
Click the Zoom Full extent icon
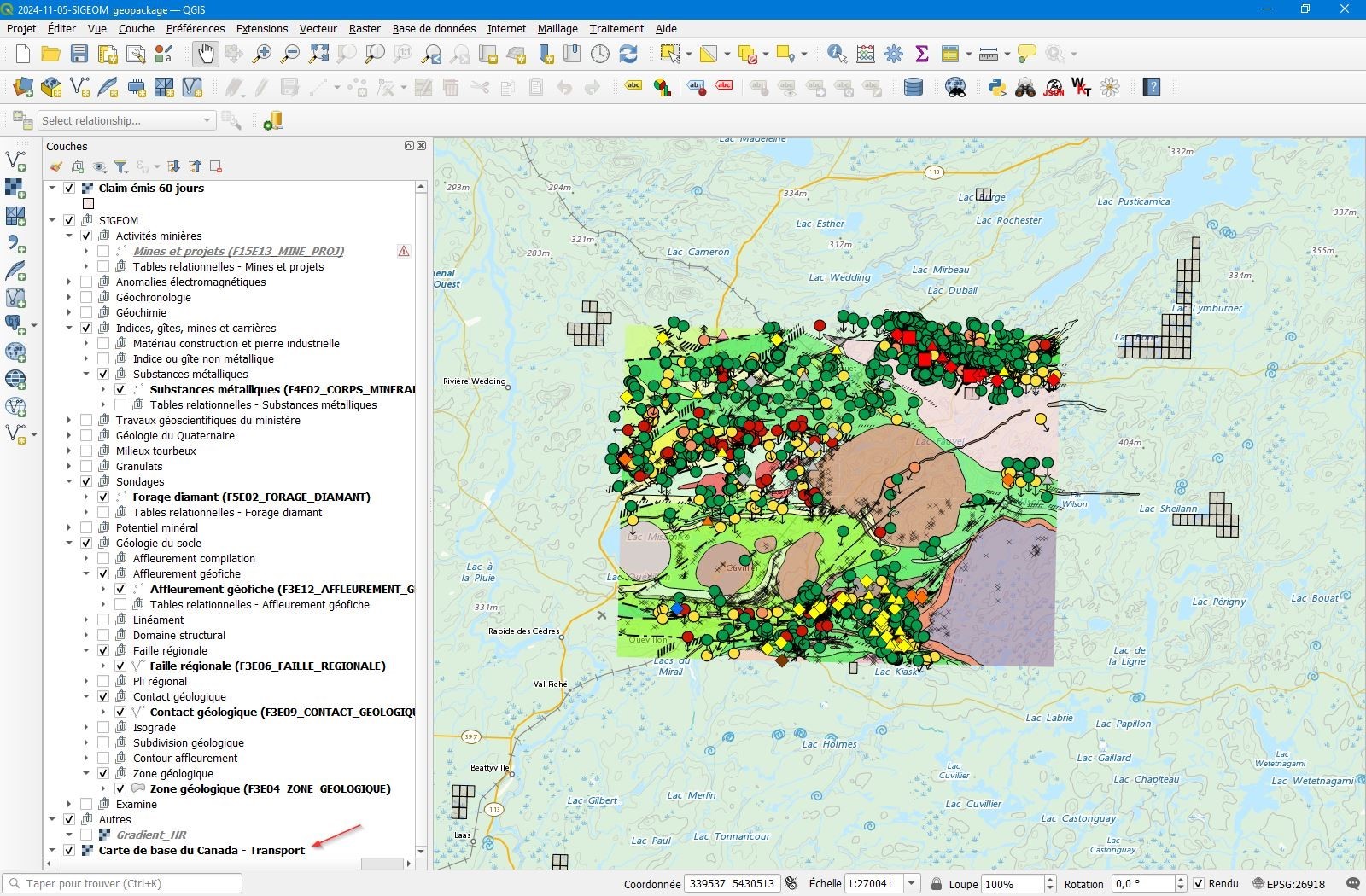click(x=318, y=54)
